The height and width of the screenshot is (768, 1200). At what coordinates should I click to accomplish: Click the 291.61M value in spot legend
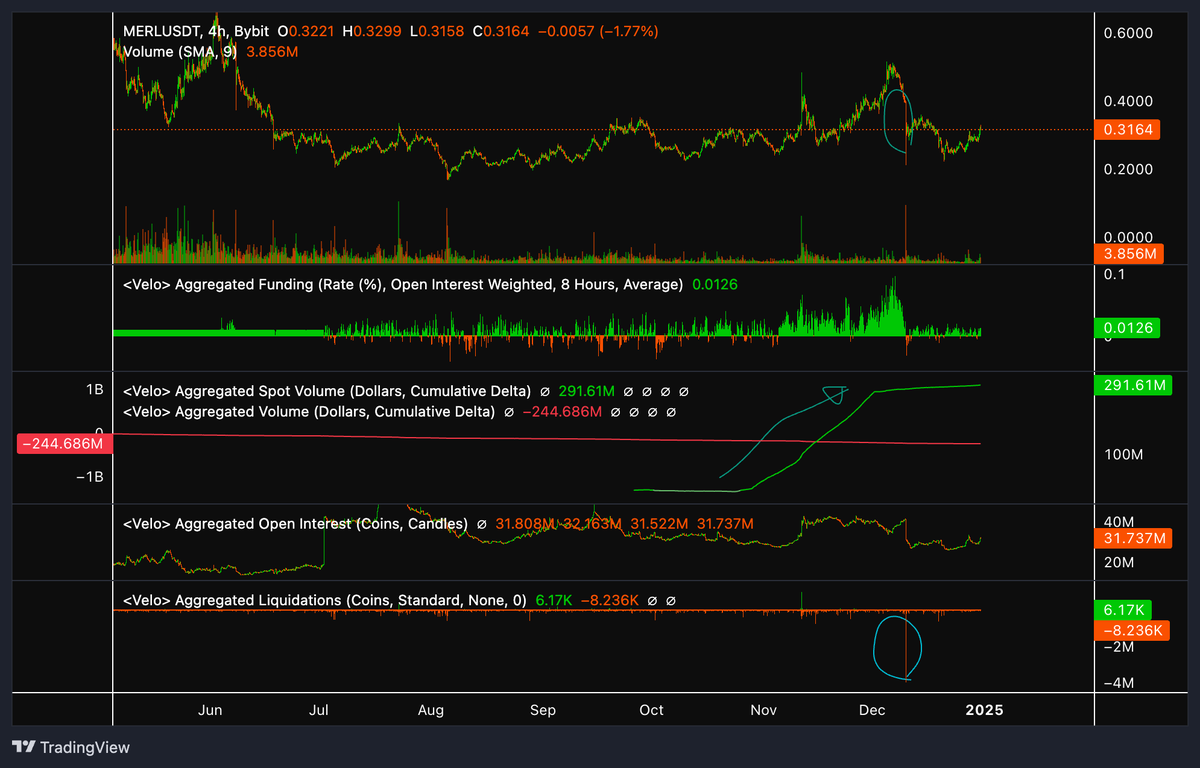585,391
